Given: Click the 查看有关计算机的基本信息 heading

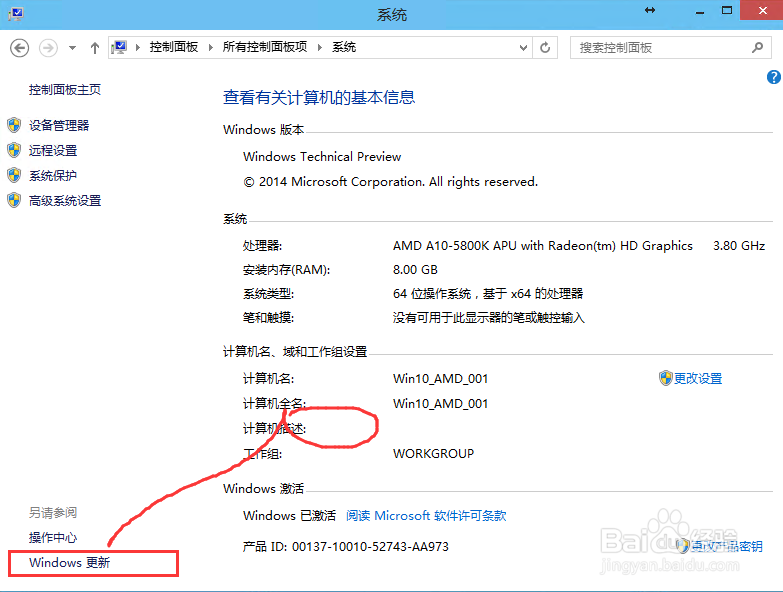Looking at the screenshot, I should pyautogui.click(x=319, y=97).
